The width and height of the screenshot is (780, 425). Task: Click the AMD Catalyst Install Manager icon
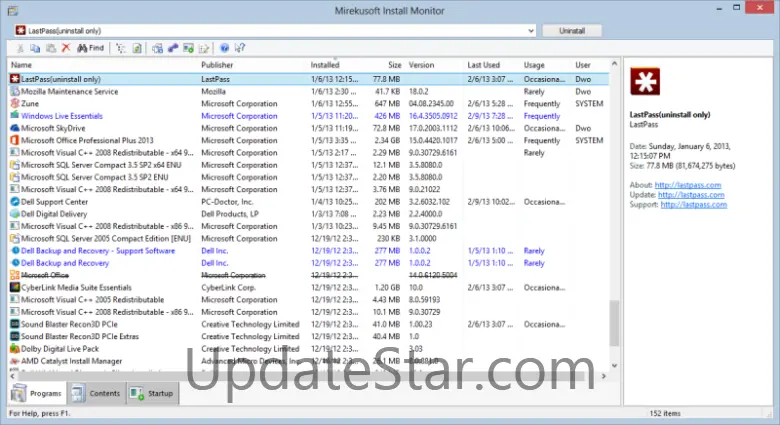pos(15,361)
